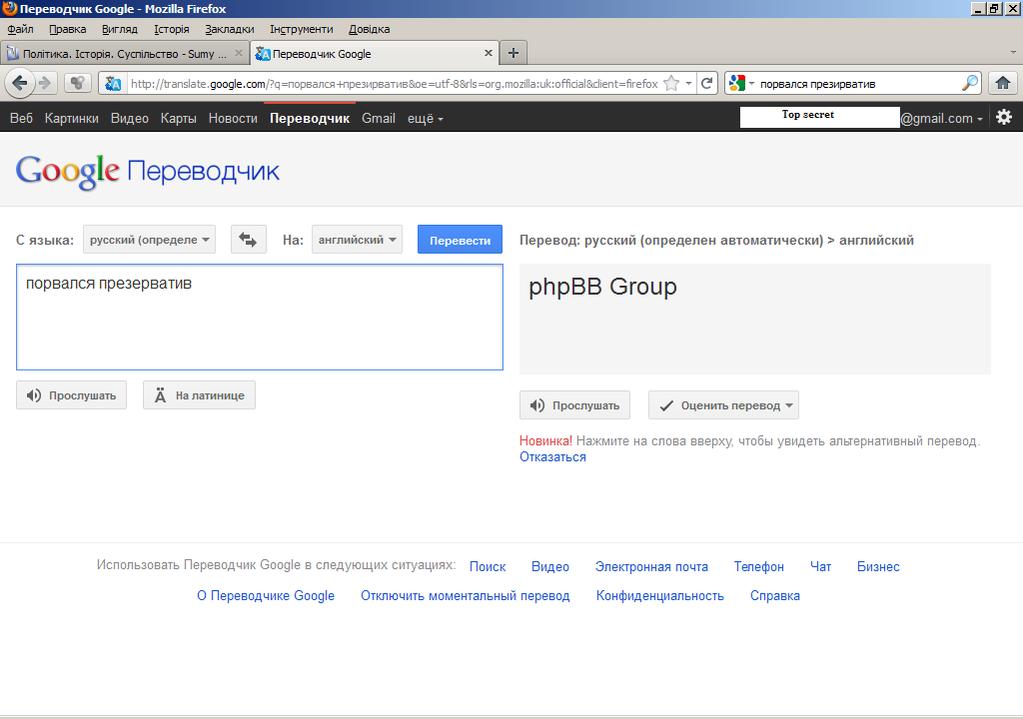Swap source and target languages
This screenshot has height=719, width=1023.
248,239
